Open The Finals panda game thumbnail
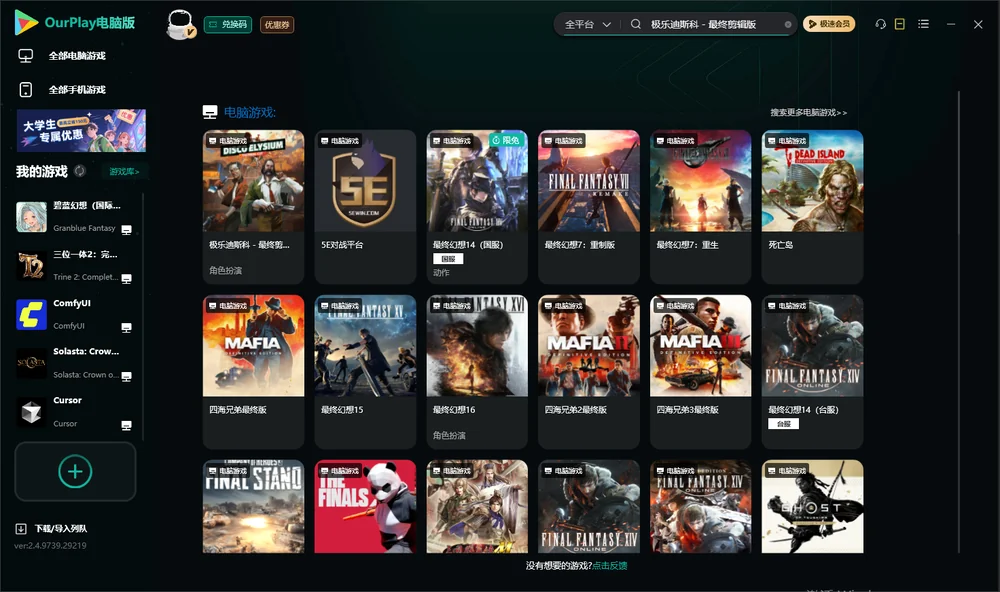 click(x=365, y=507)
